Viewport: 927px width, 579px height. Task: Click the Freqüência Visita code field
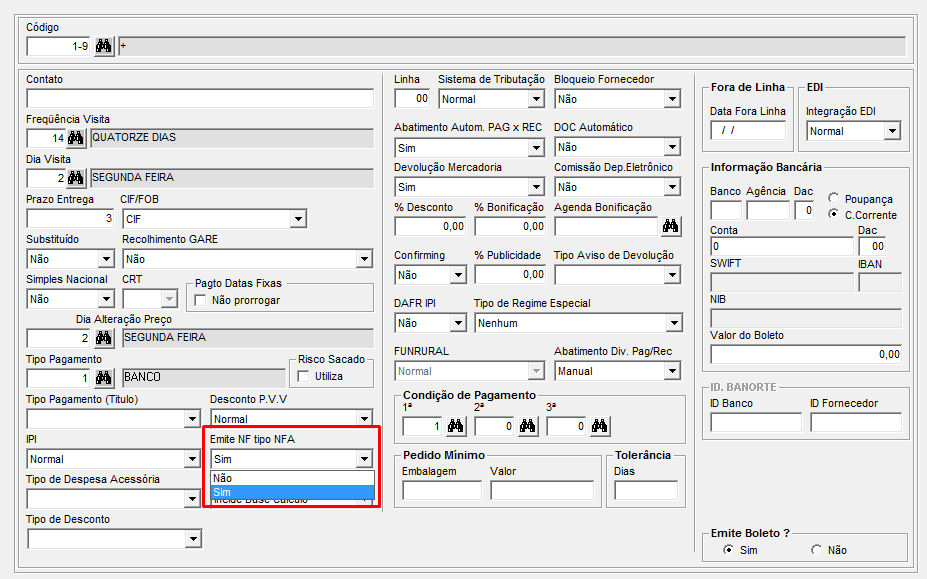[46, 138]
